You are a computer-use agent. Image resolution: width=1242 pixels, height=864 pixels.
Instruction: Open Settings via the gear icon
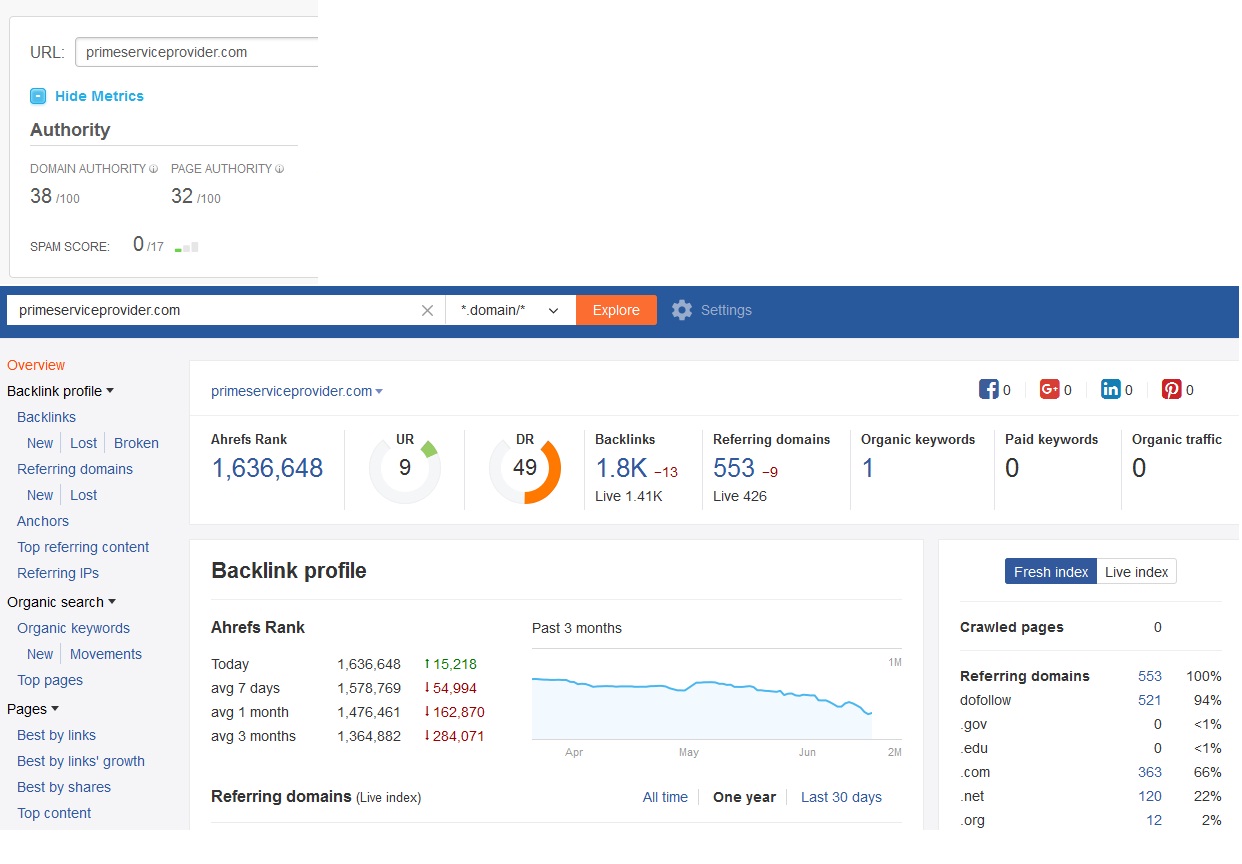click(682, 310)
